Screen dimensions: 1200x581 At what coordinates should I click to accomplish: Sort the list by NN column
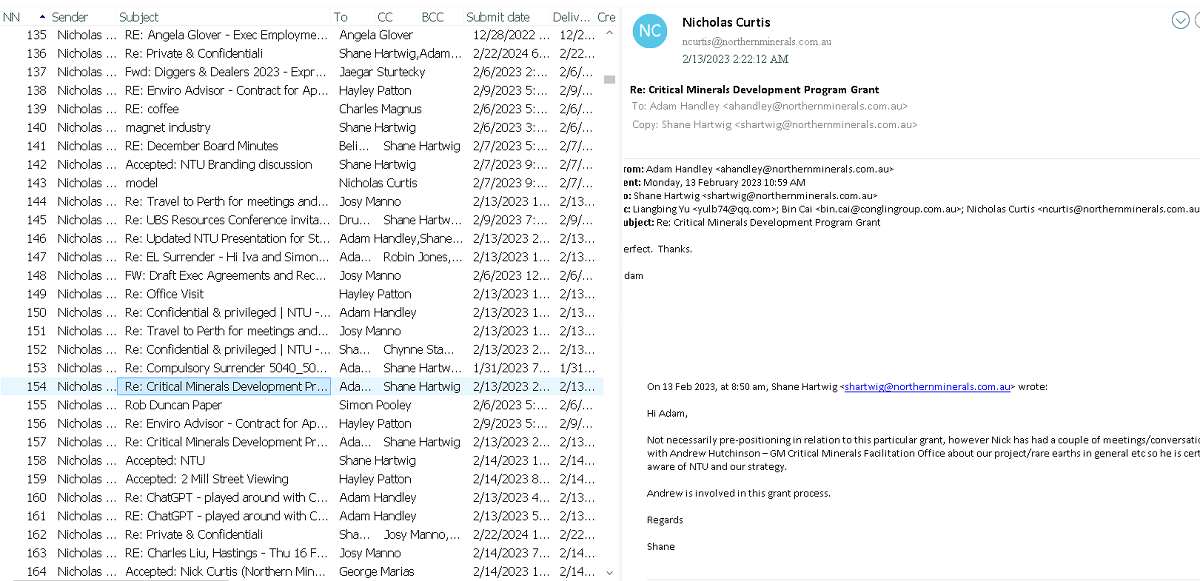[x=12, y=17]
